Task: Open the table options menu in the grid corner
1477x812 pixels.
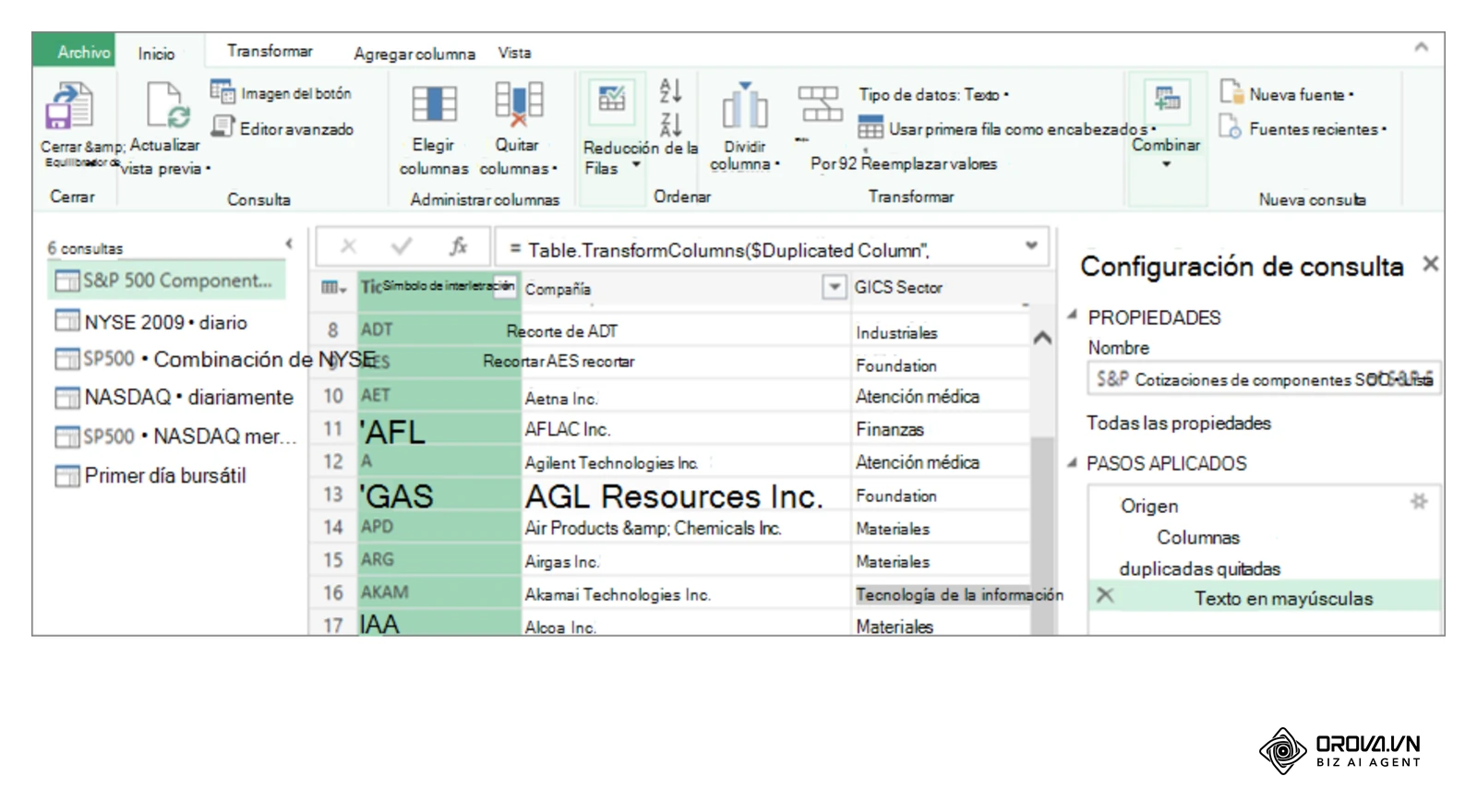Action: [334, 288]
